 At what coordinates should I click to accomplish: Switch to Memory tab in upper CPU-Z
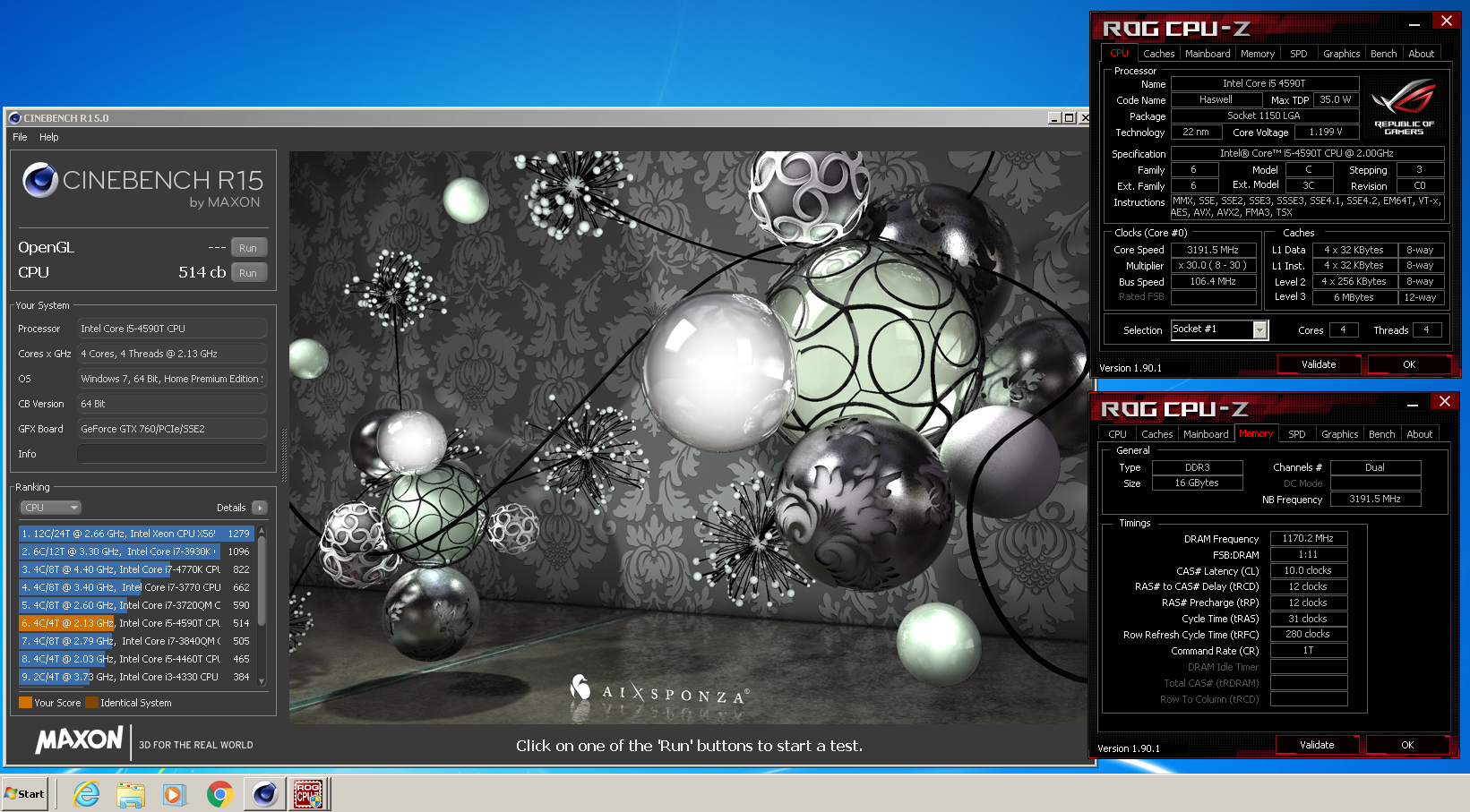[1258, 54]
